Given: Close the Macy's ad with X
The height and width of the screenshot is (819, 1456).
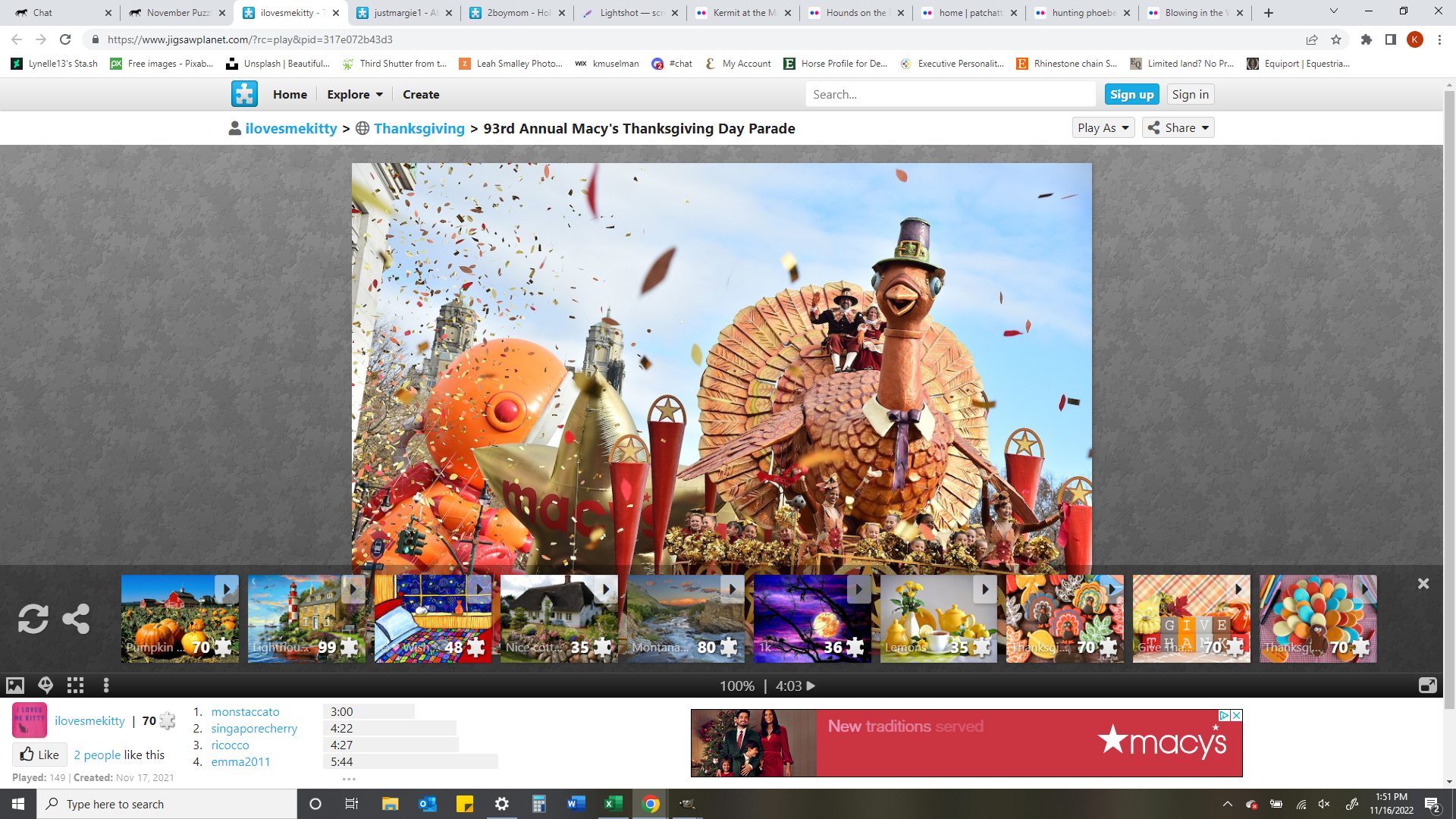Looking at the screenshot, I should [1236, 715].
